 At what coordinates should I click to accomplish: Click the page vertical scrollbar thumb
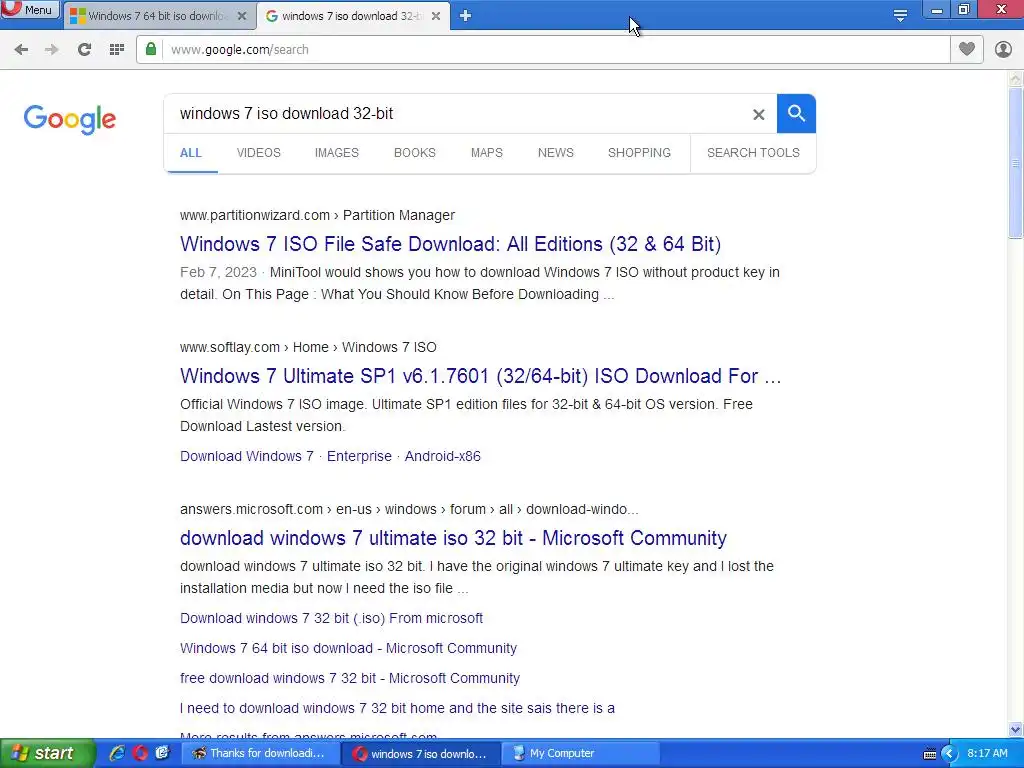(1016, 163)
